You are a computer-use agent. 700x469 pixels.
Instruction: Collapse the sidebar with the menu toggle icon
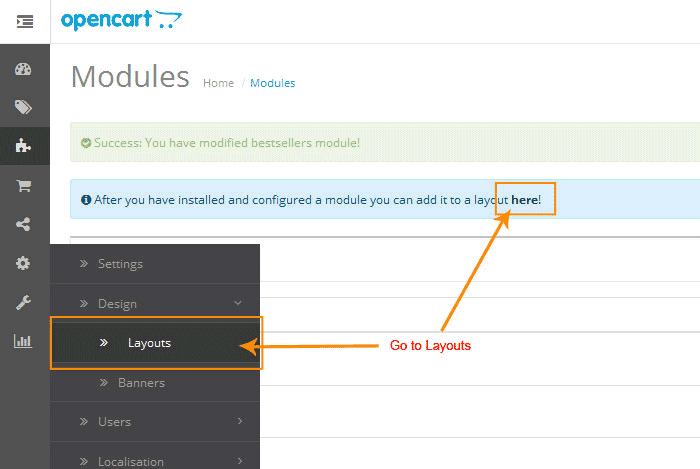pos(25,21)
